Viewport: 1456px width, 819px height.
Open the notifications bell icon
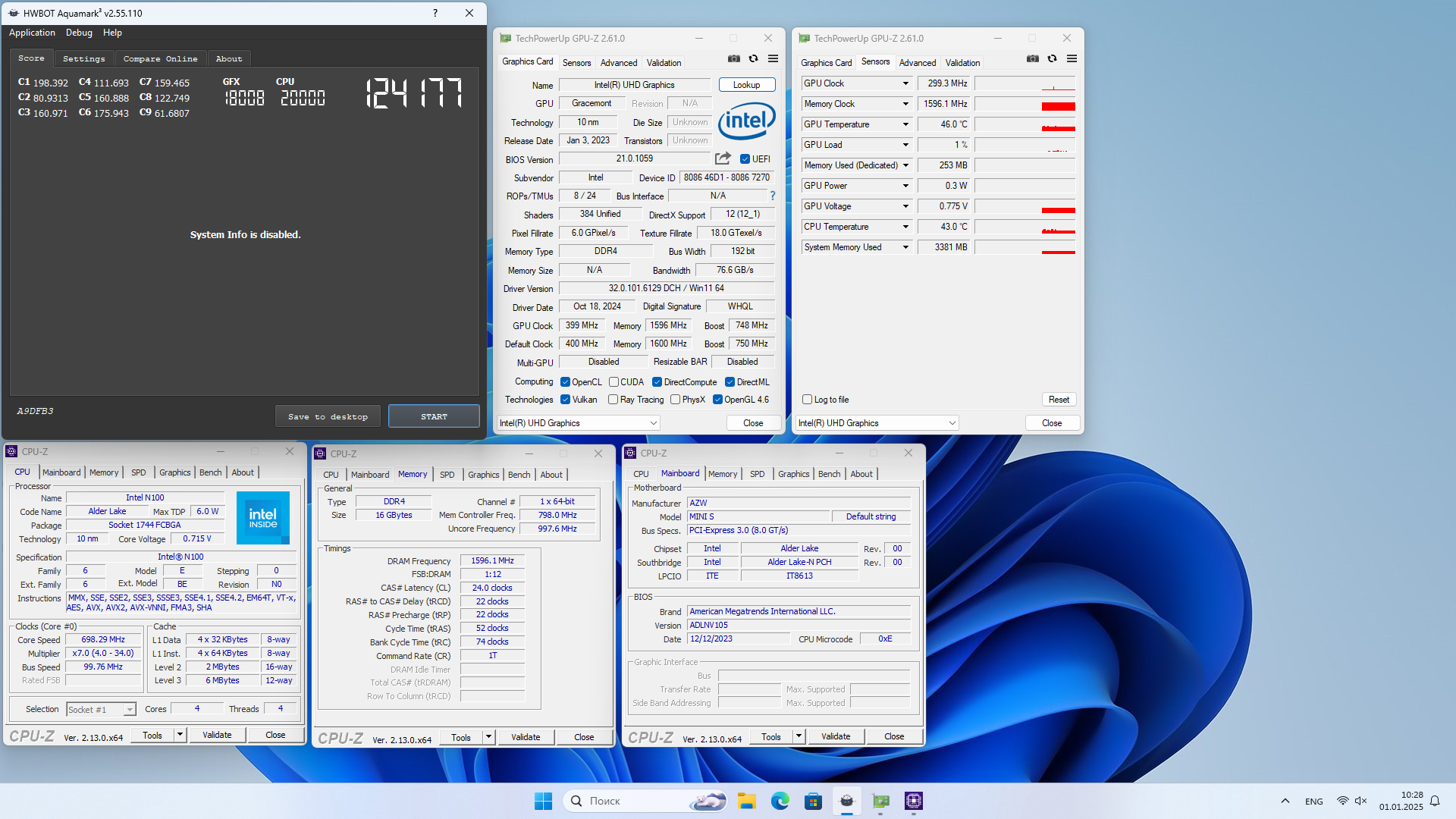pos(1435,801)
